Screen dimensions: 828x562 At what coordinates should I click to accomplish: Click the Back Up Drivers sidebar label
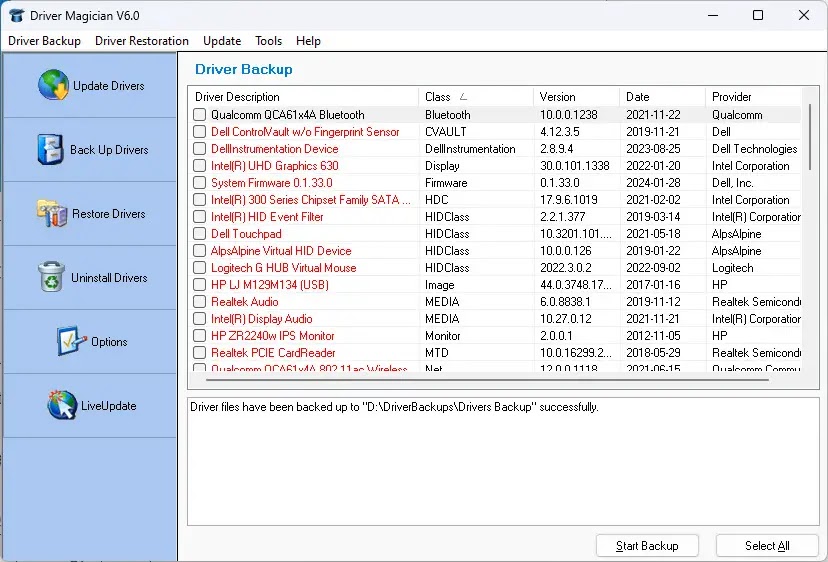click(109, 149)
